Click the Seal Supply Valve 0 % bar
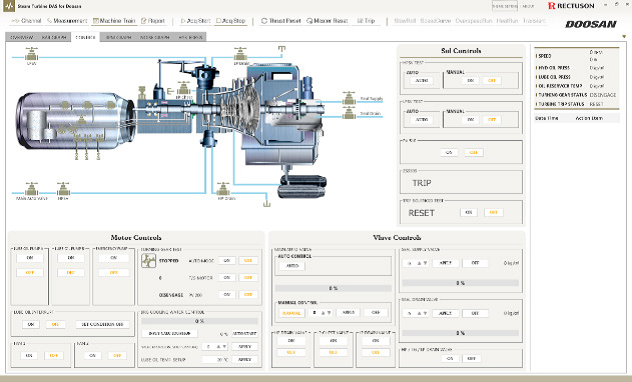This screenshot has width=632, height=382. (460, 283)
